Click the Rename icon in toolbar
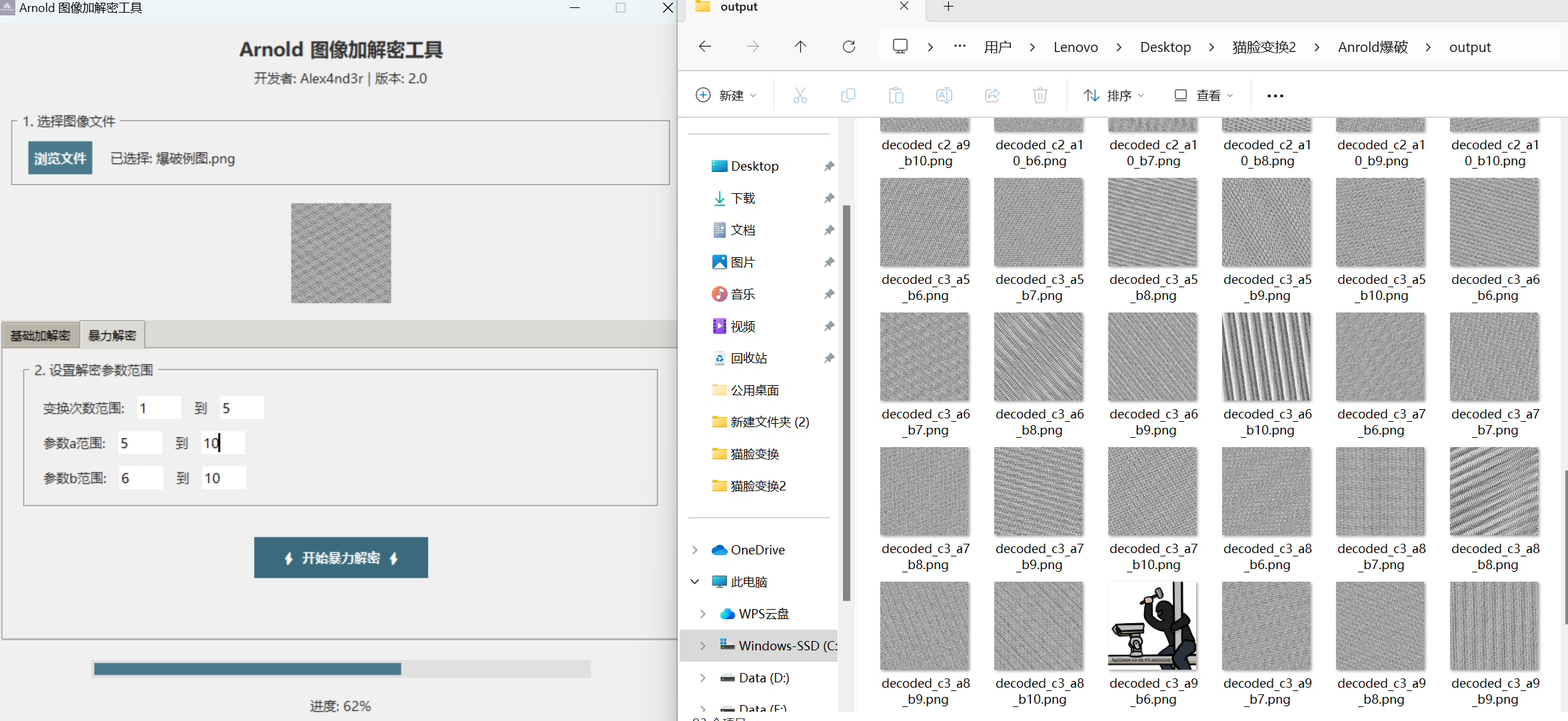Image resolution: width=1568 pixels, height=721 pixels. pyautogui.click(x=944, y=95)
